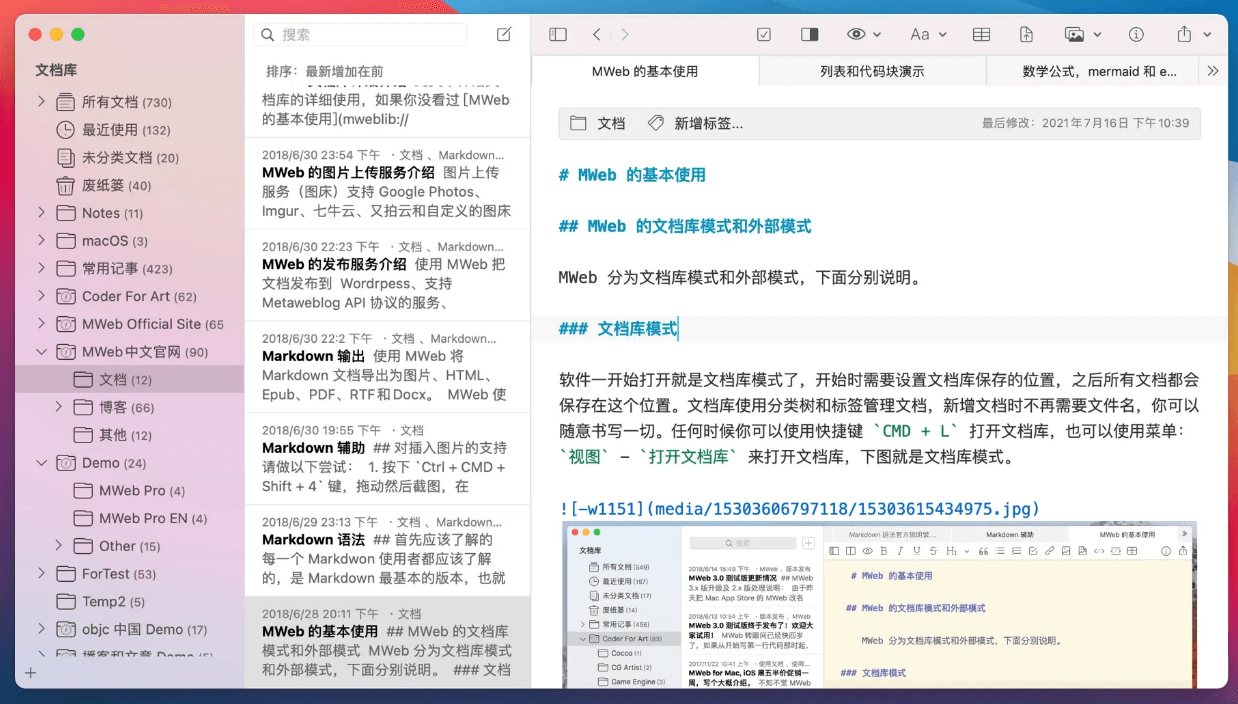Screen dimensions: 1238x704
Task: Click the export document icon
Action: (x=1026, y=35)
